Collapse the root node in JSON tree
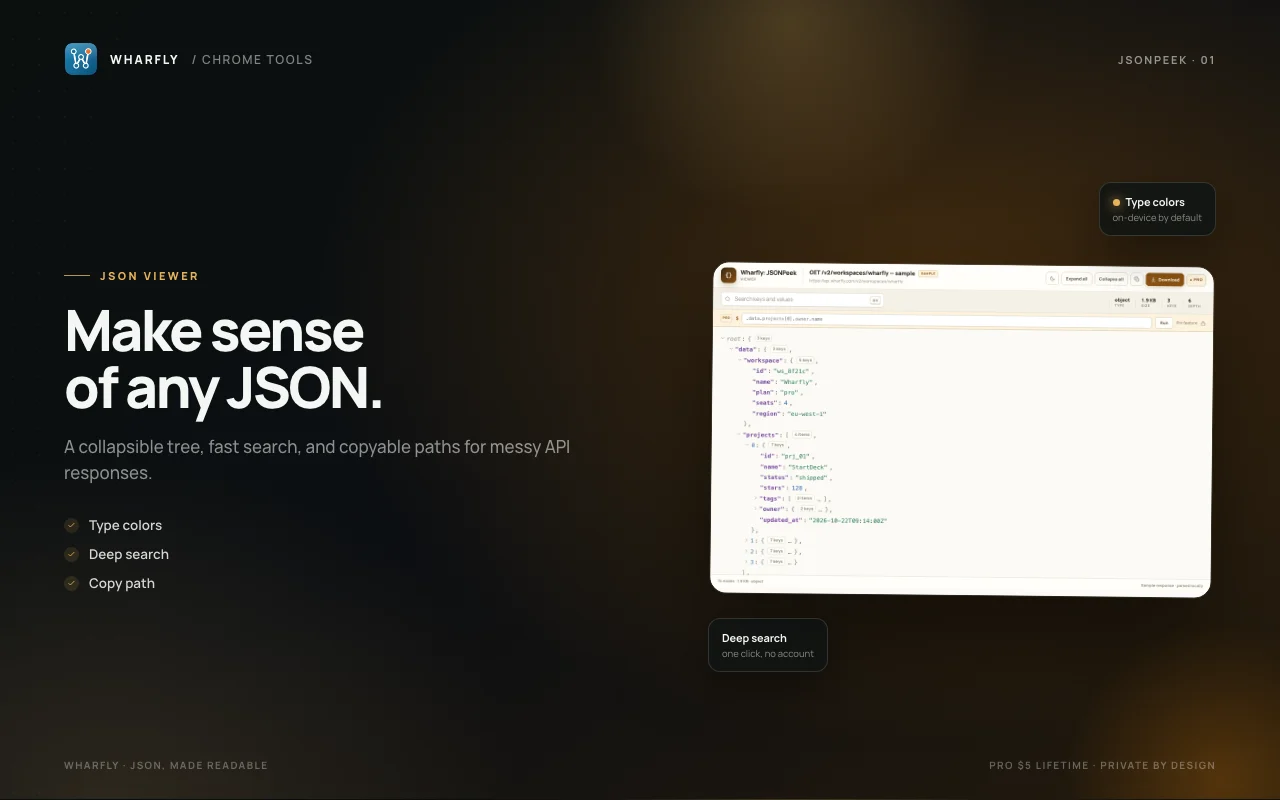 point(722,339)
